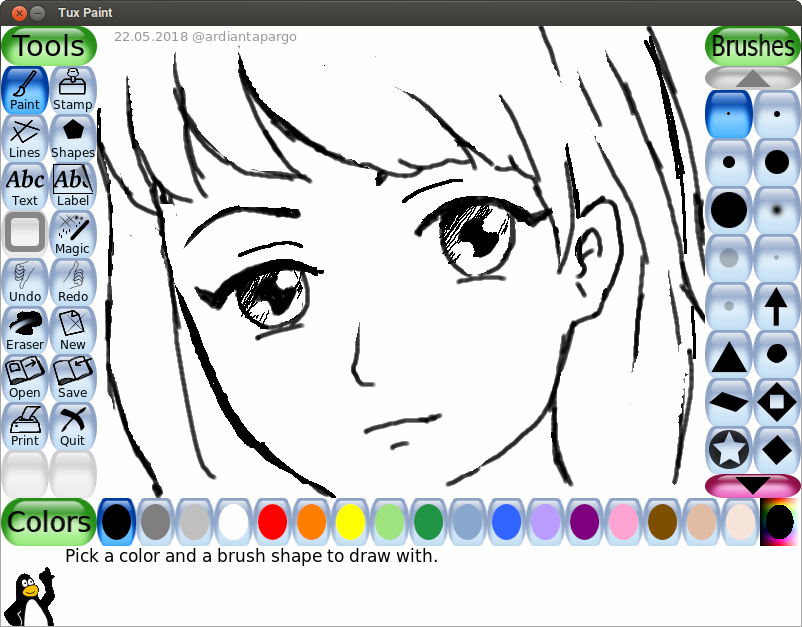Pick the red color swatch
Viewport: 802px width, 627px height.
click(x=272, y=522)
